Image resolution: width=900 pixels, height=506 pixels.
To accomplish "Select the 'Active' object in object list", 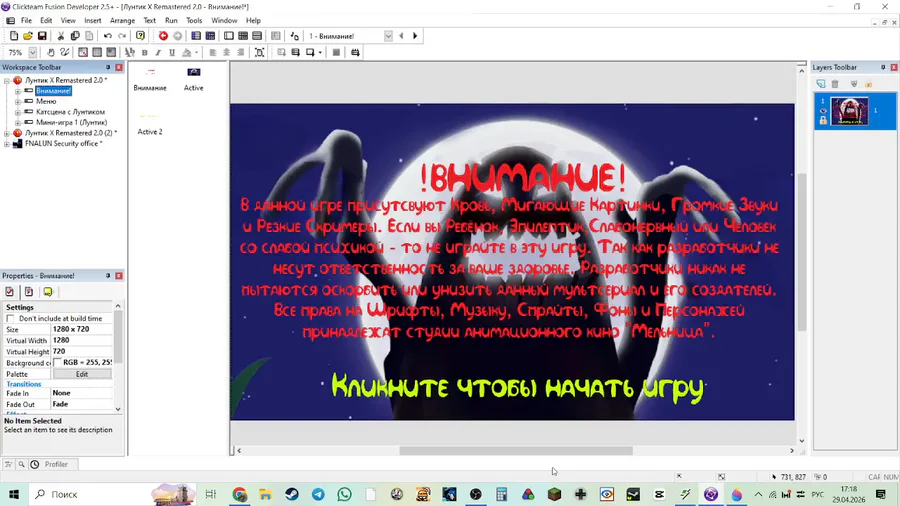I will coord(193,79).
